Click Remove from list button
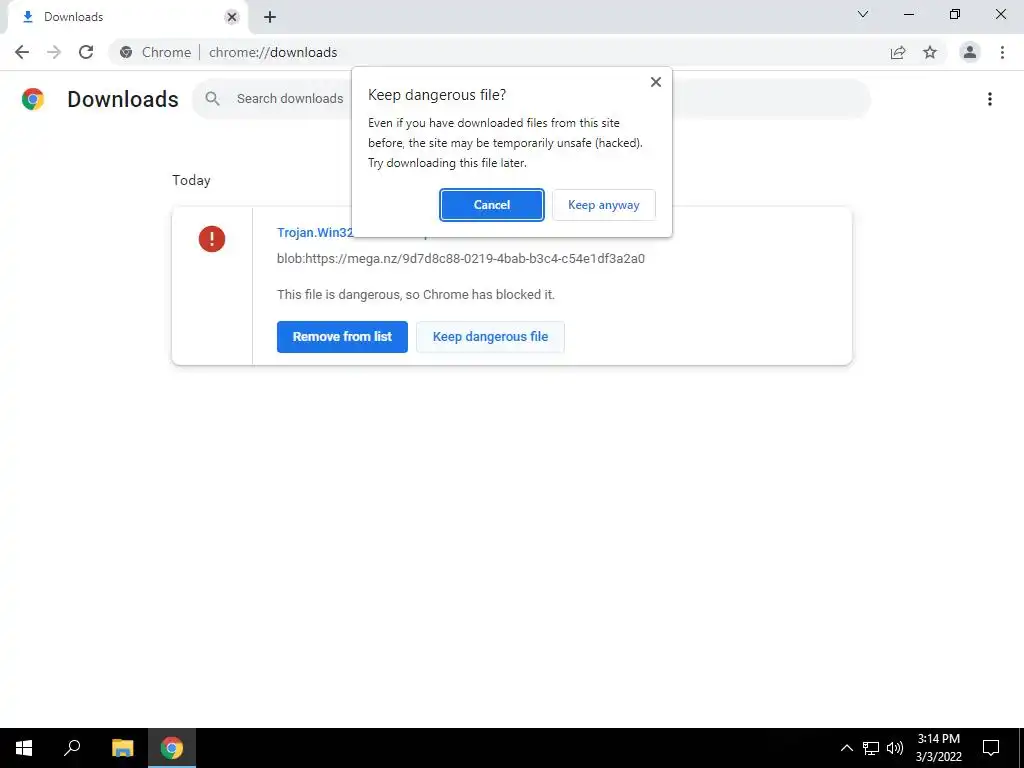Viewport: 1024px width, 768px height. click(x=342, y=337)
